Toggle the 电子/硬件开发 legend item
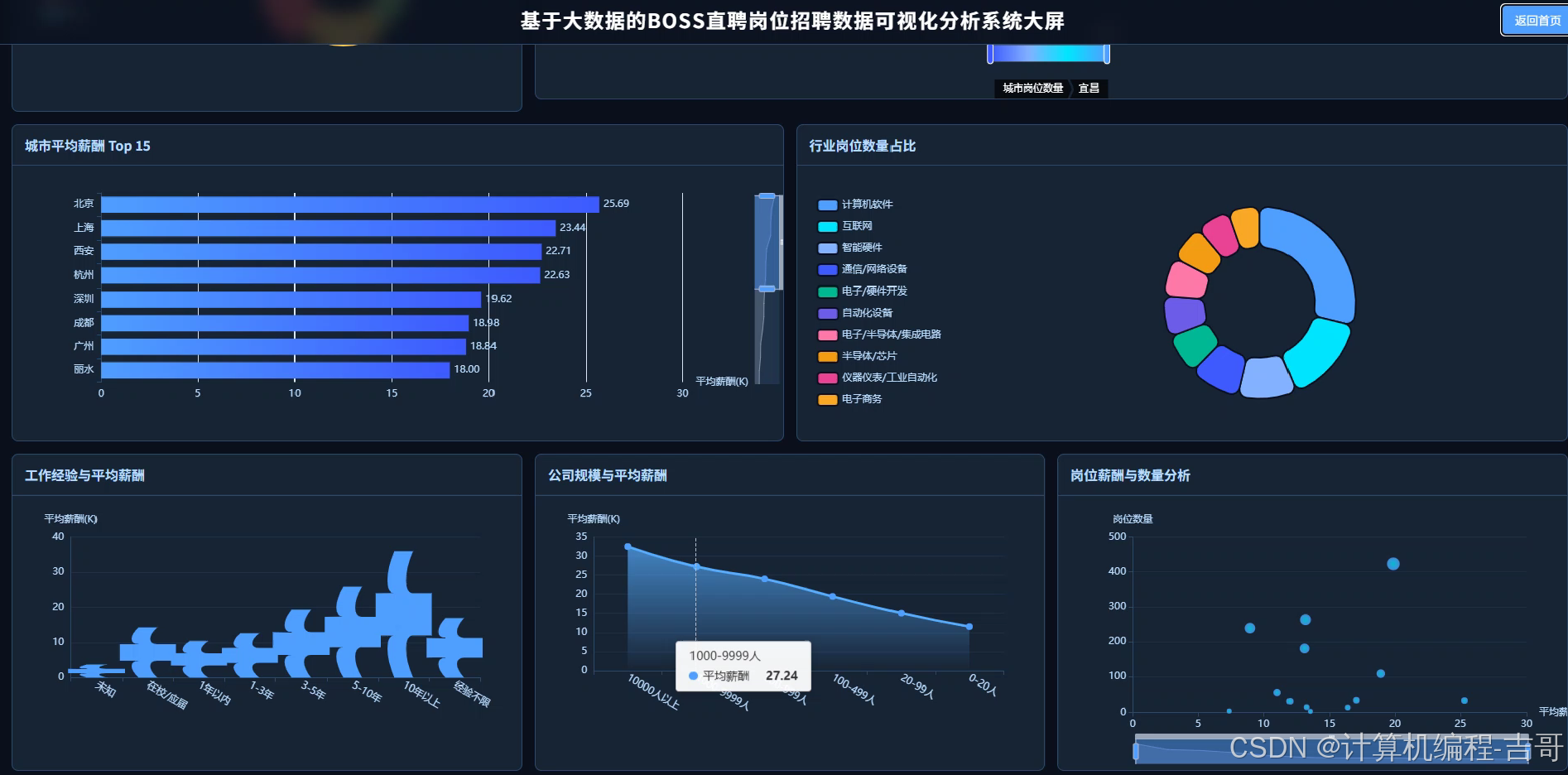The image size is (1568, 775). click(x=863, y=291)
